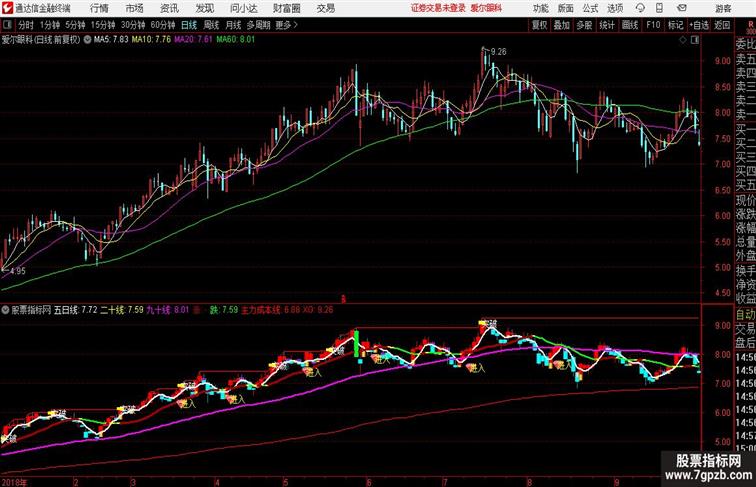Click the red 爱尔眼科 link in title bar
The width and height of the screenshot is (756, 487).
point(486,8)
